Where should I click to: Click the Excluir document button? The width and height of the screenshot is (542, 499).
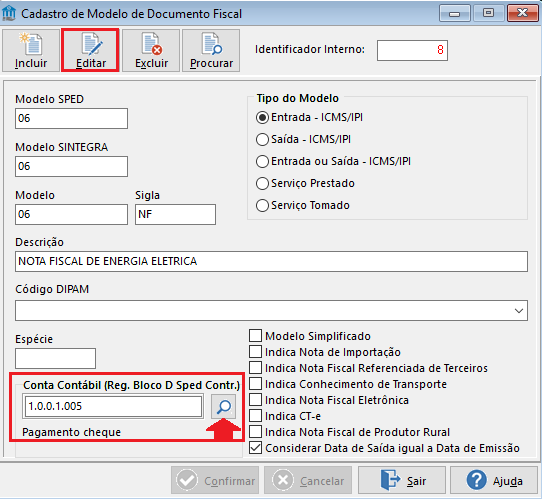151,50
